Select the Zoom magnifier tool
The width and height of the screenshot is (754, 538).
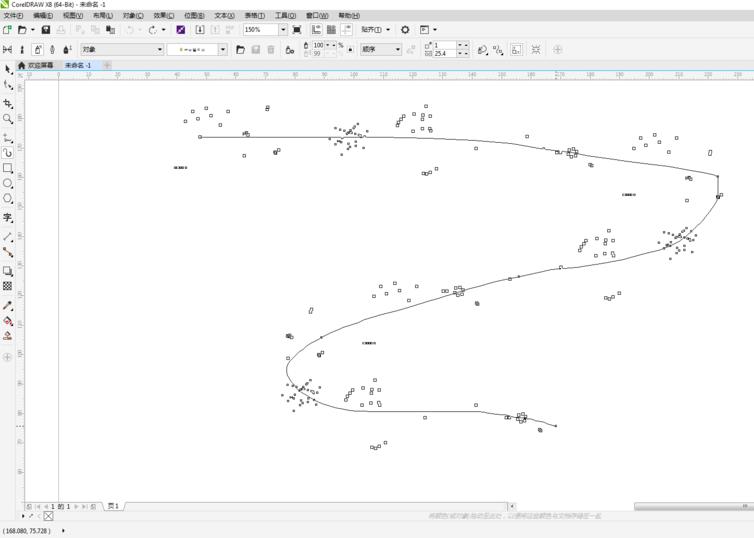[x=8, y=119]
